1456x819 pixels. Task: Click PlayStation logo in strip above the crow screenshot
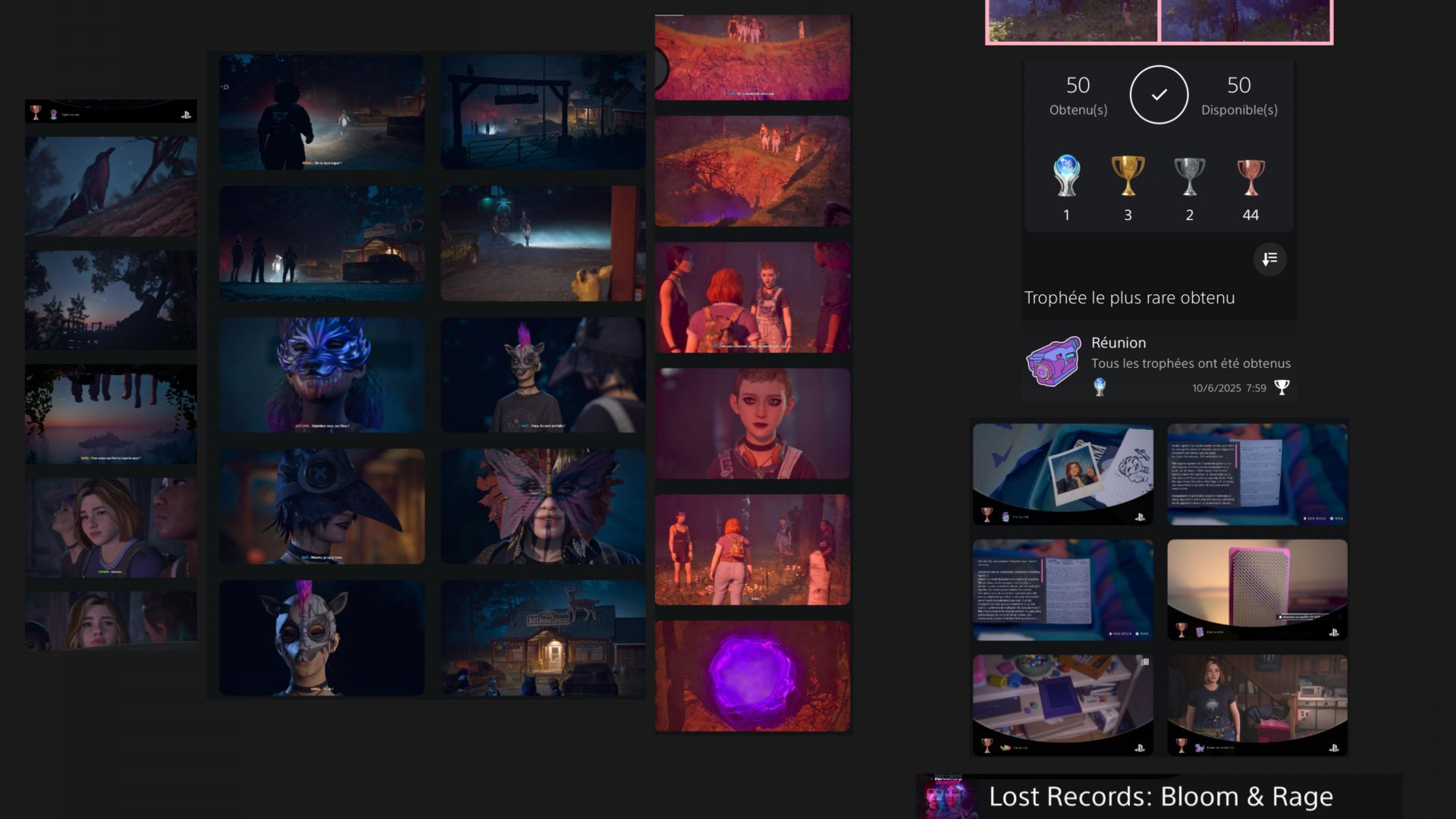(186, 115)
